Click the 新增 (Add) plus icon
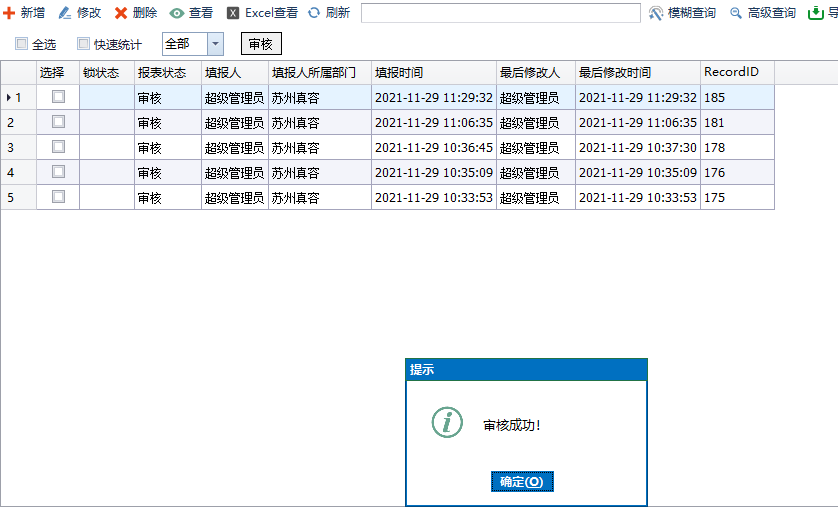This screenshot has width=838, height=509. point(9,13)
